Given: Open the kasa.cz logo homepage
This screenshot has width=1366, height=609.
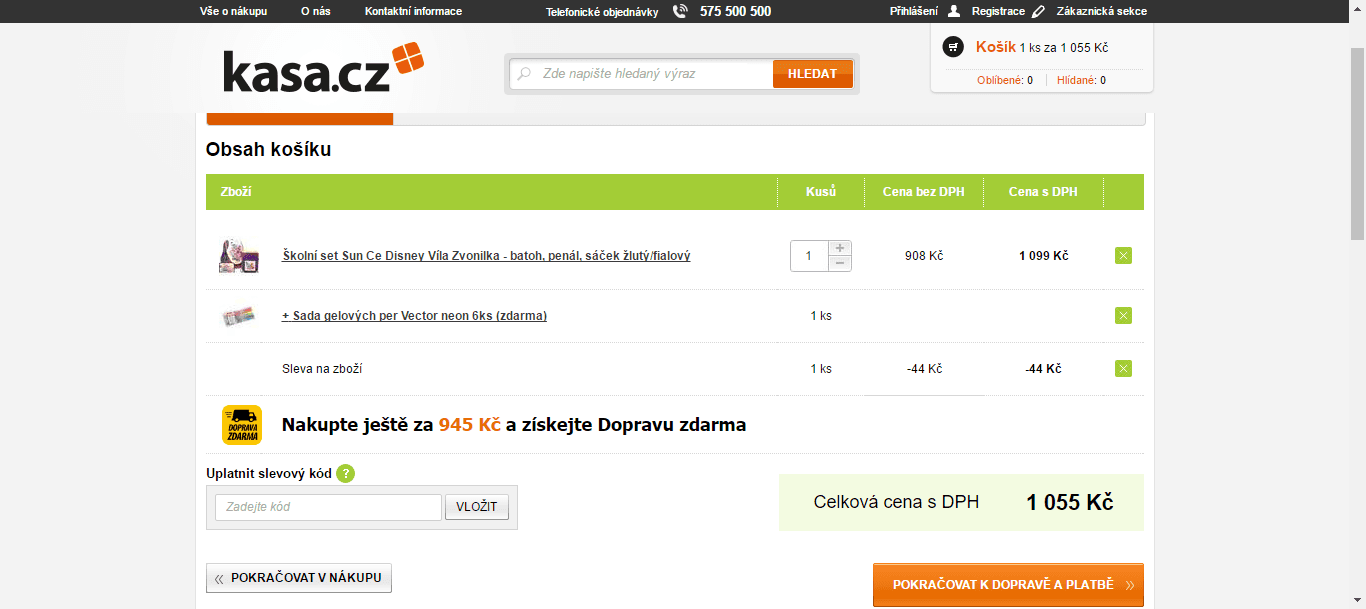Looking at the screenshot, I should point(323,68).
